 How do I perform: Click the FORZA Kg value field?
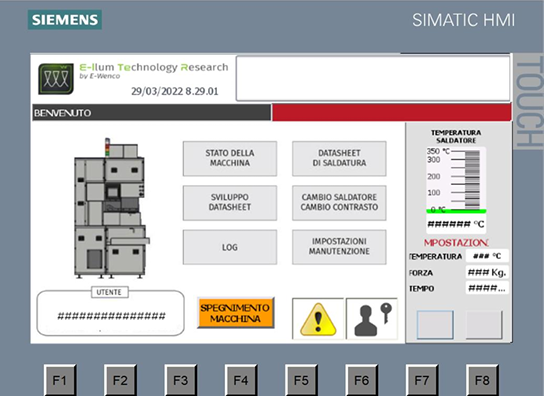point(487,272)
